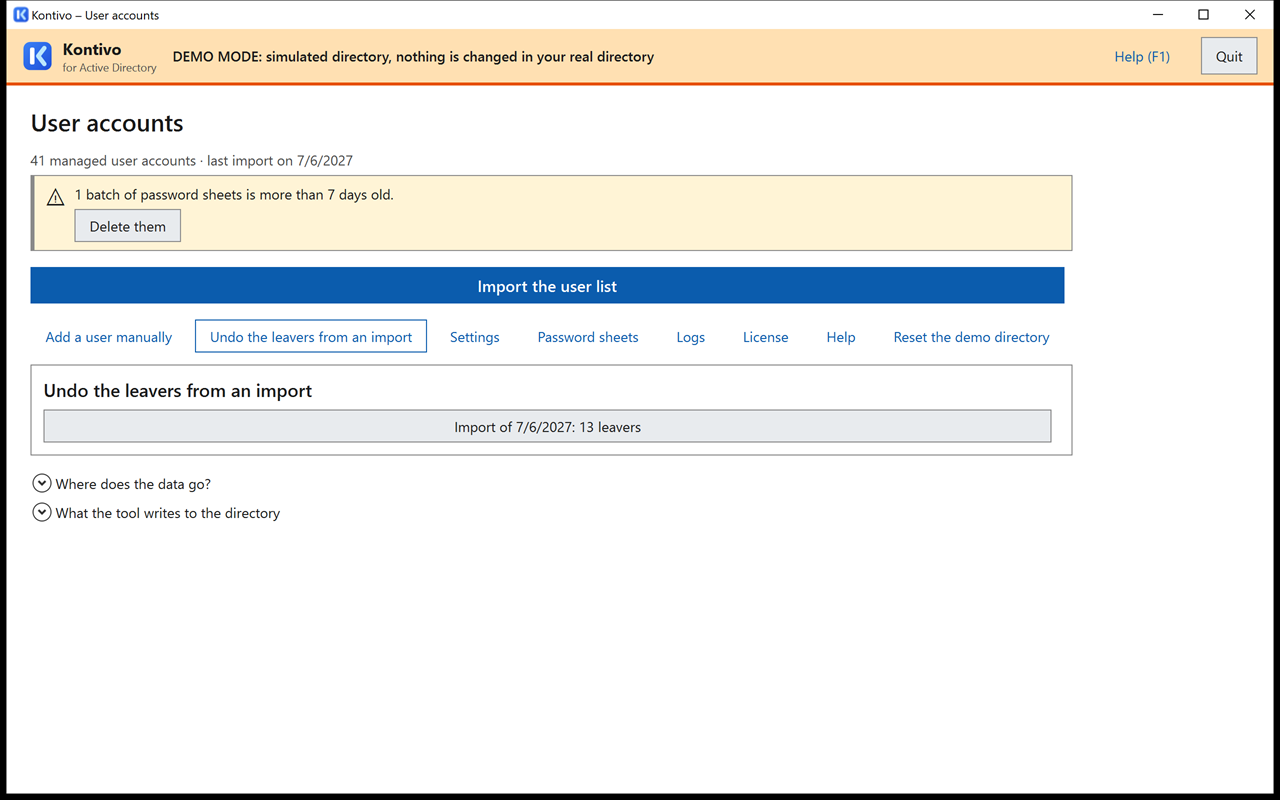
Task: Click Reset the demo directory
Action: tap(971, 337)
